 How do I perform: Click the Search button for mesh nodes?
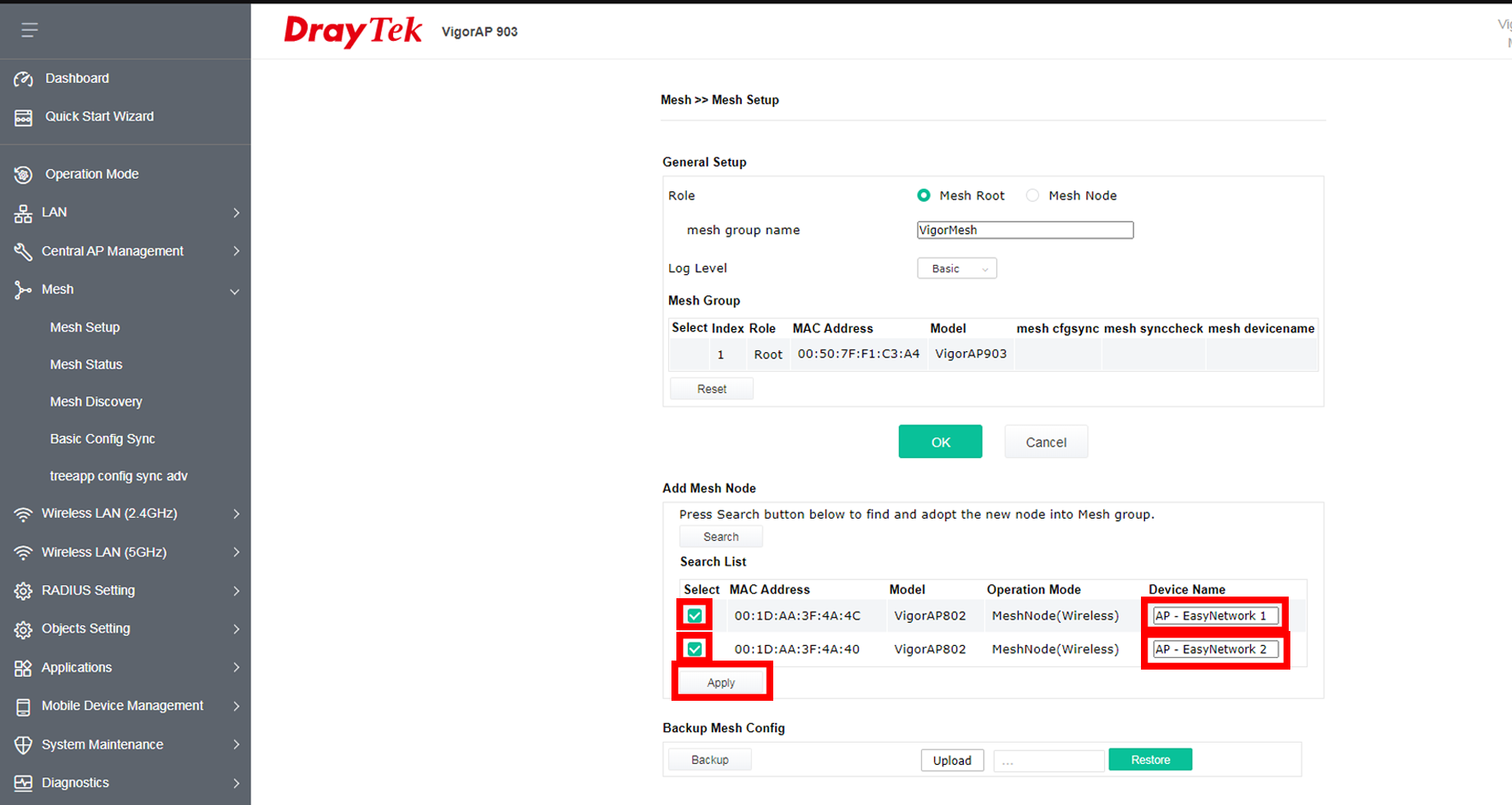tap(721, 537)
